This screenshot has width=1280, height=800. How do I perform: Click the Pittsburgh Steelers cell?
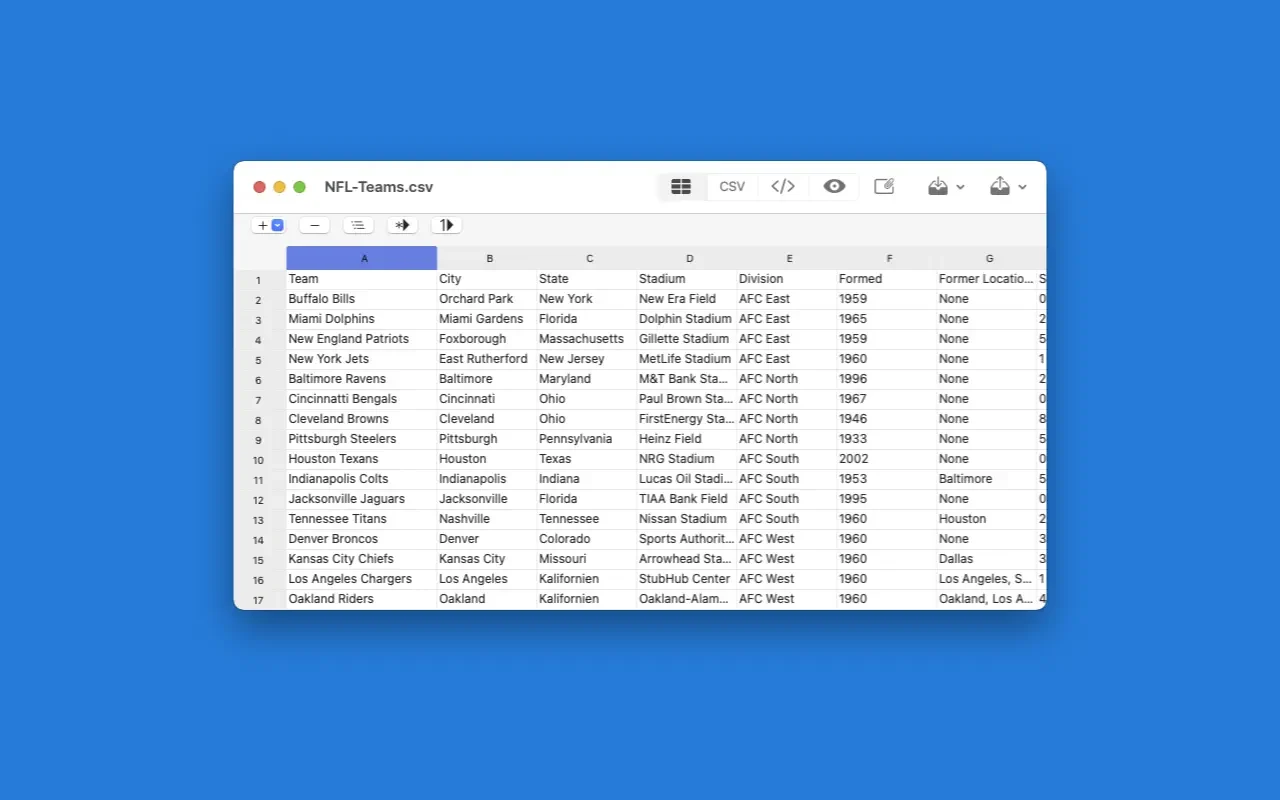(342, 439)
